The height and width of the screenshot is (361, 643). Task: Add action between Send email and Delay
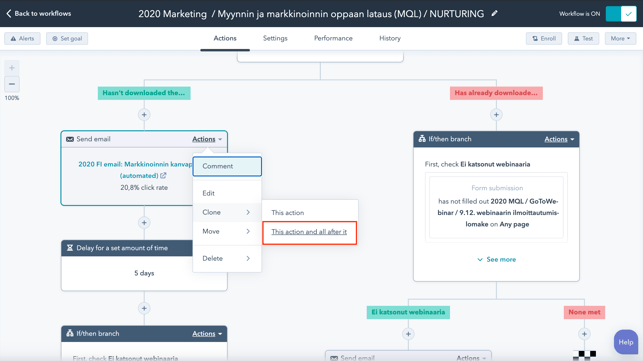click(144, 223)
